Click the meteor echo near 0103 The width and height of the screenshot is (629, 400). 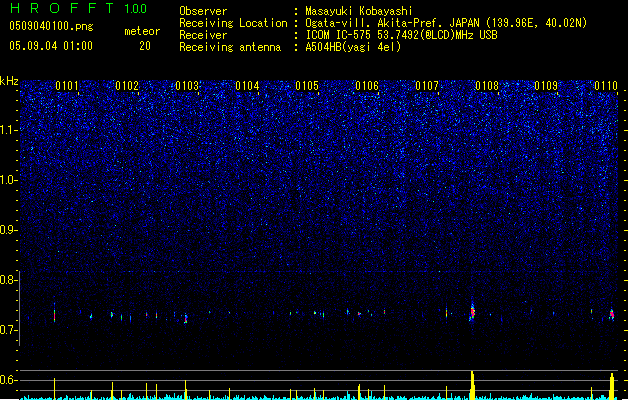(185, 319)
